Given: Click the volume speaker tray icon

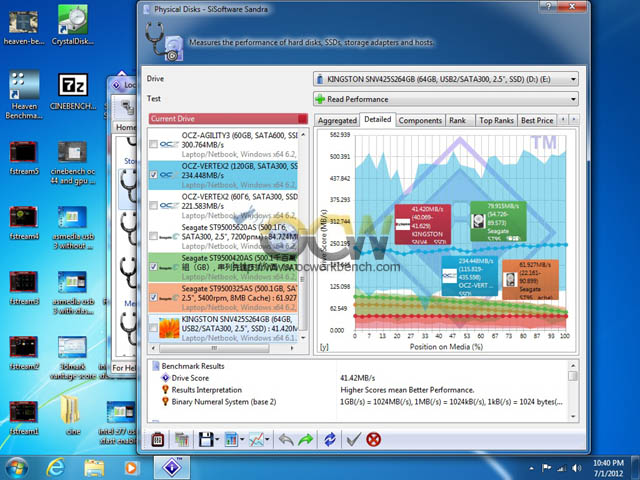Looking at the screenshot, I should [x=577, y=468].
